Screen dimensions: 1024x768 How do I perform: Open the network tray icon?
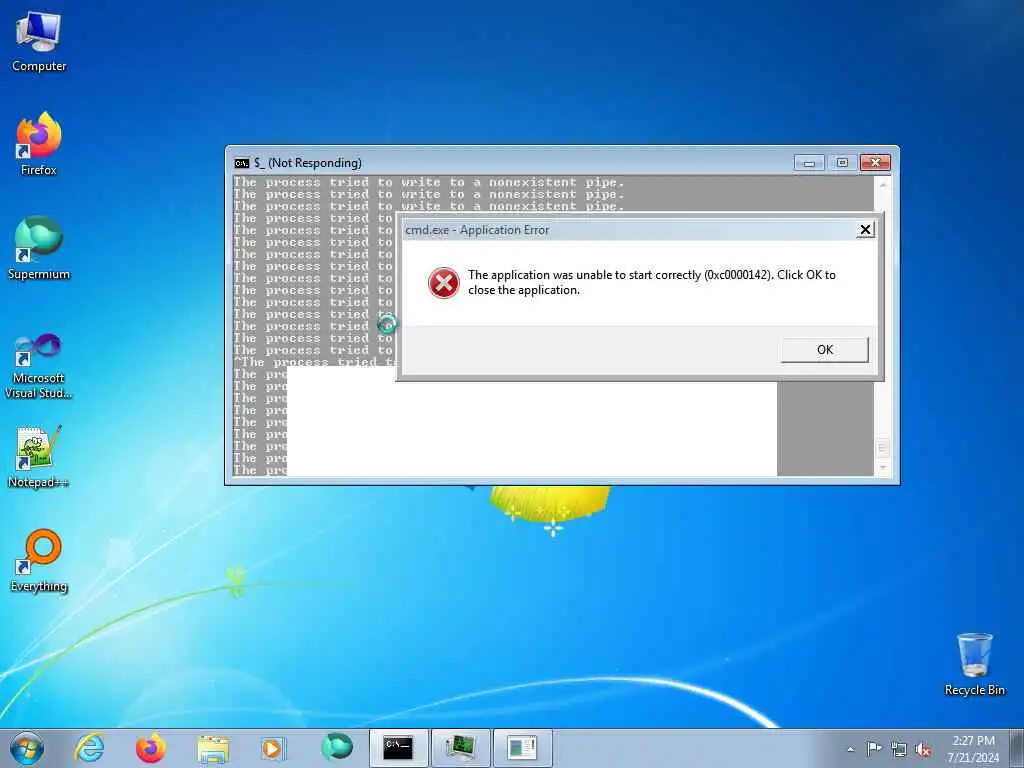(899, 750)
